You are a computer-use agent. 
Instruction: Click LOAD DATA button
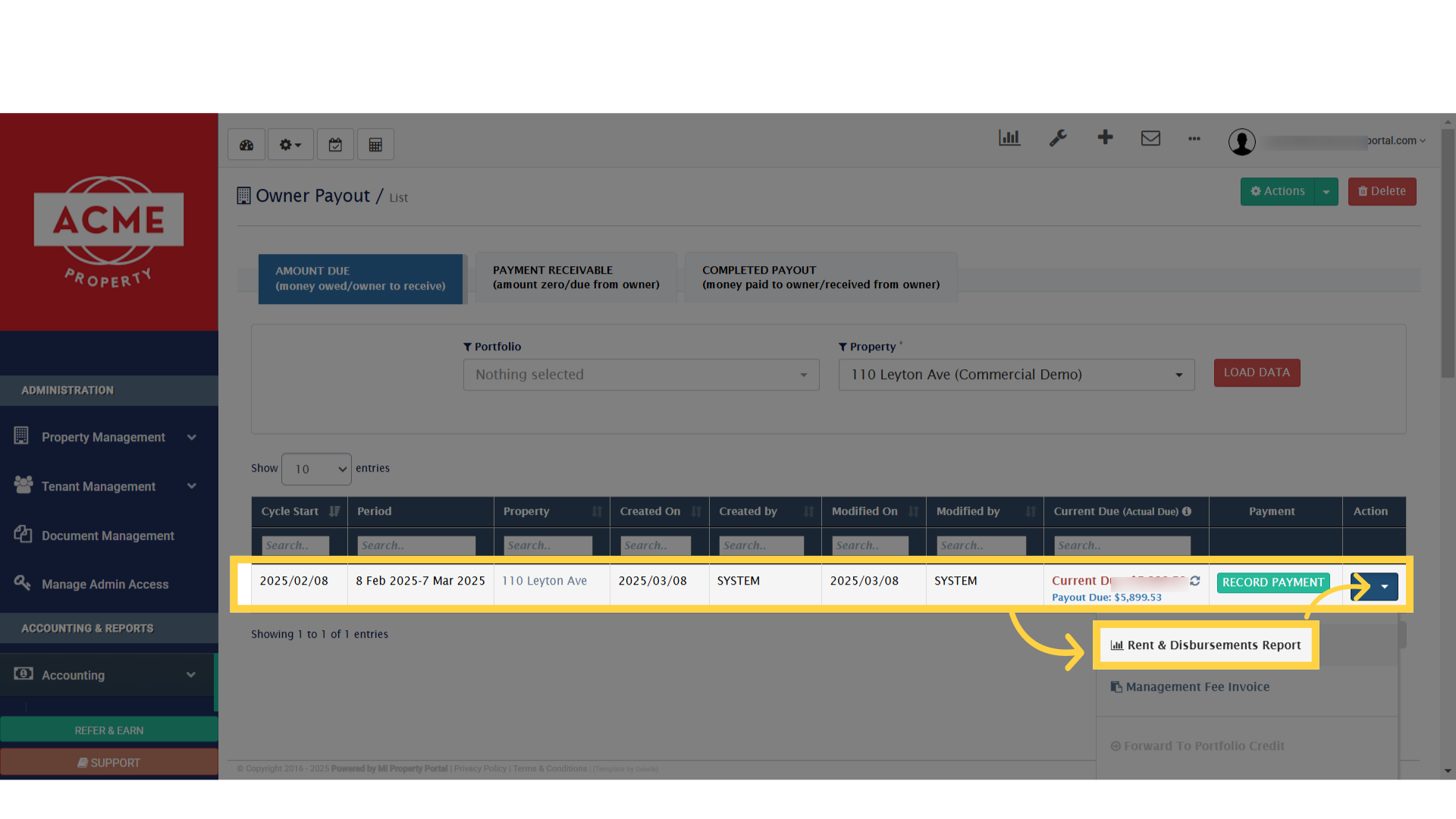tap(1257, 372)
